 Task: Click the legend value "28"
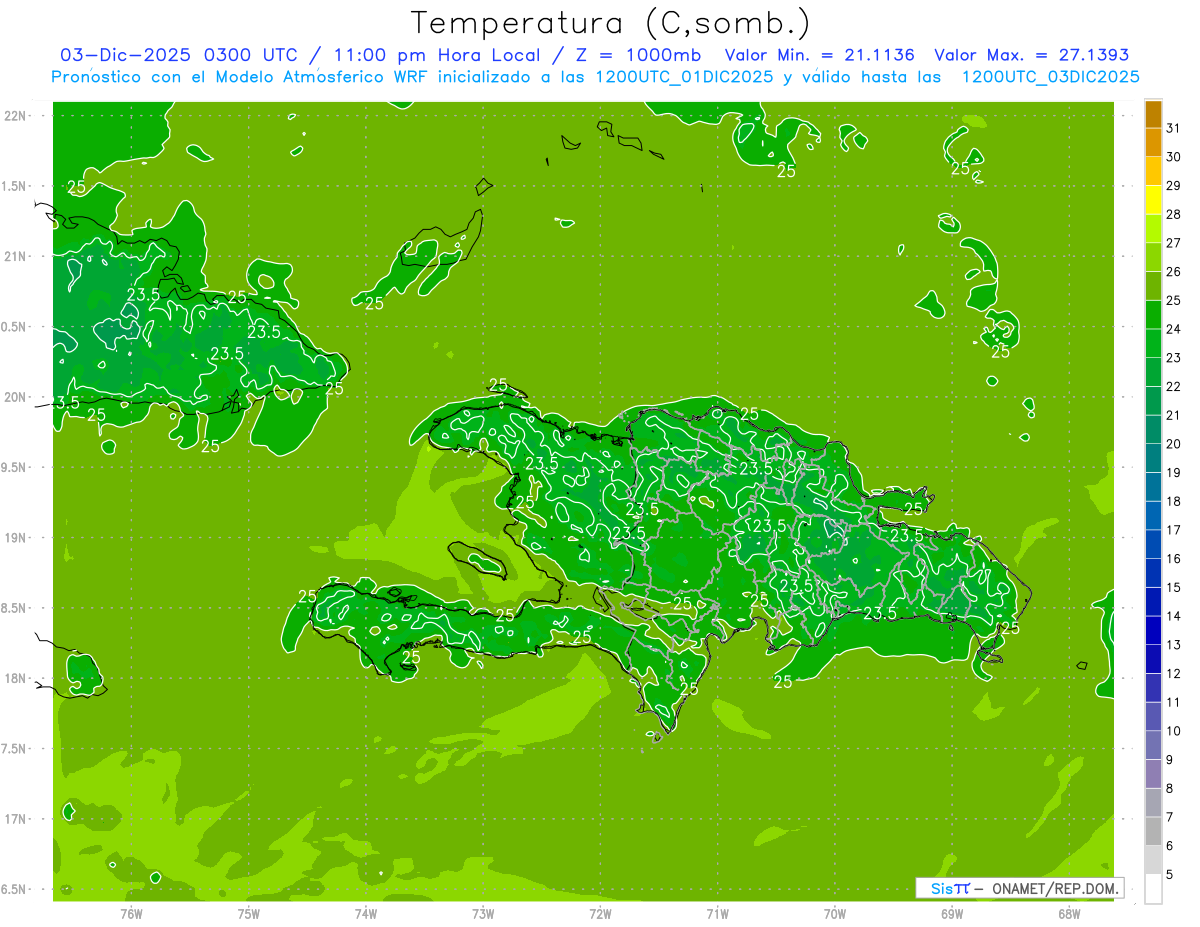[x=1174, y=214]
